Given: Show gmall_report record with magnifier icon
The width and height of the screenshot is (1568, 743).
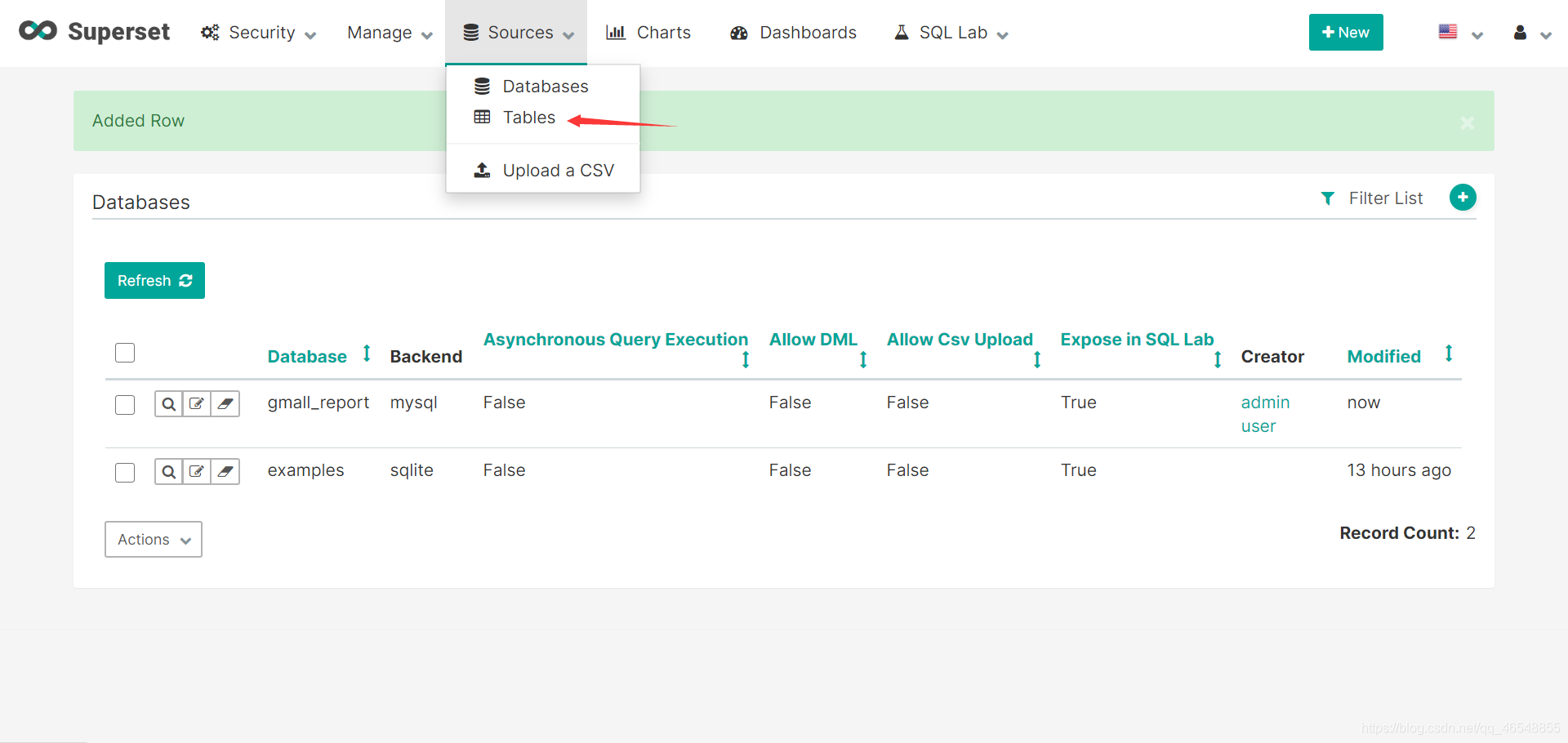Looking at the screenshot, I should point(168,403).
